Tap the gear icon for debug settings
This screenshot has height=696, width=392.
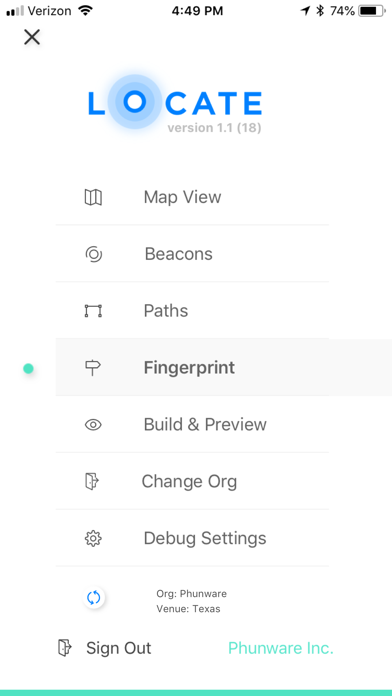[93, 538]
